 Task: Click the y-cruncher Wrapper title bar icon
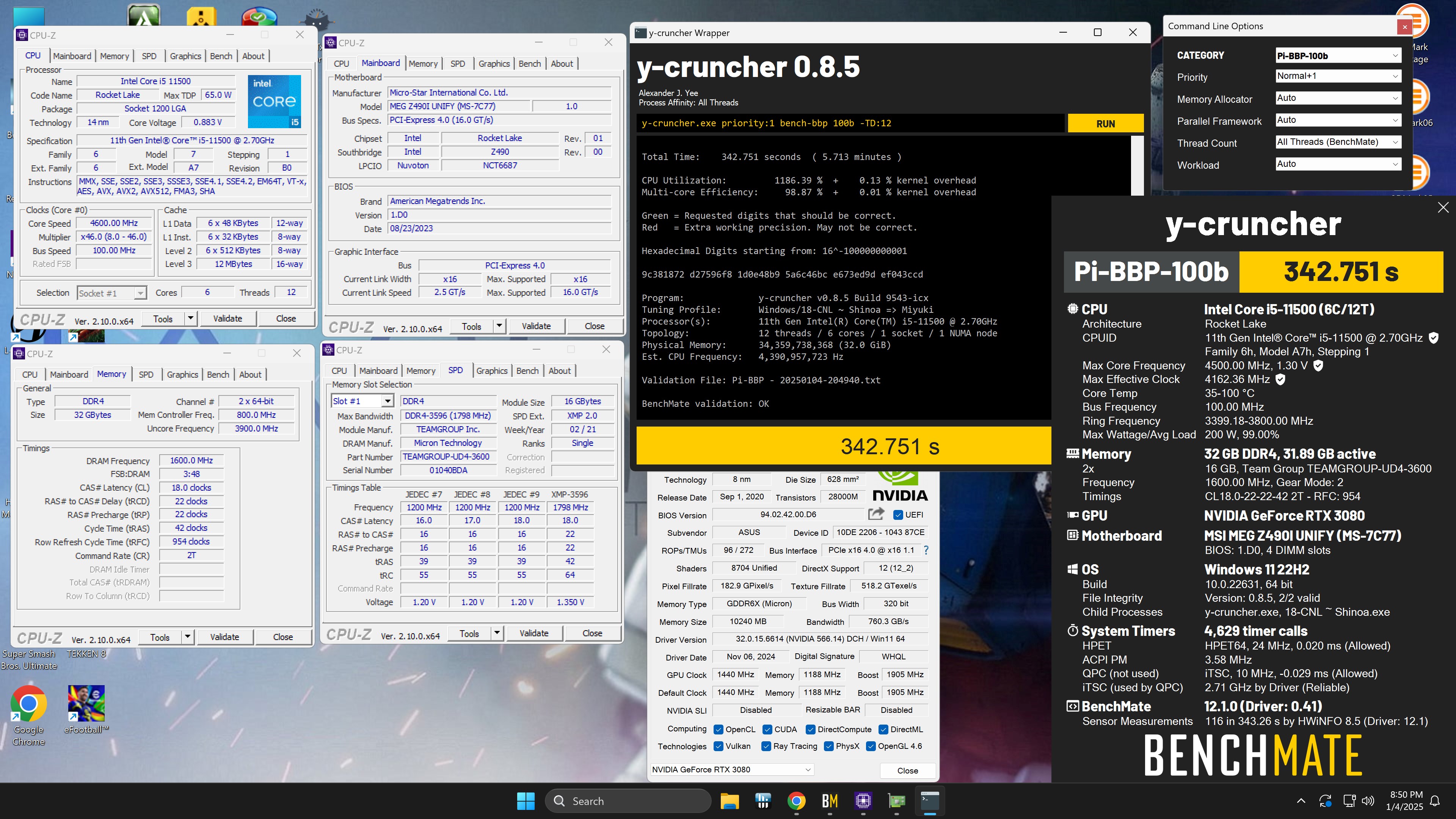tap(640, 32)
